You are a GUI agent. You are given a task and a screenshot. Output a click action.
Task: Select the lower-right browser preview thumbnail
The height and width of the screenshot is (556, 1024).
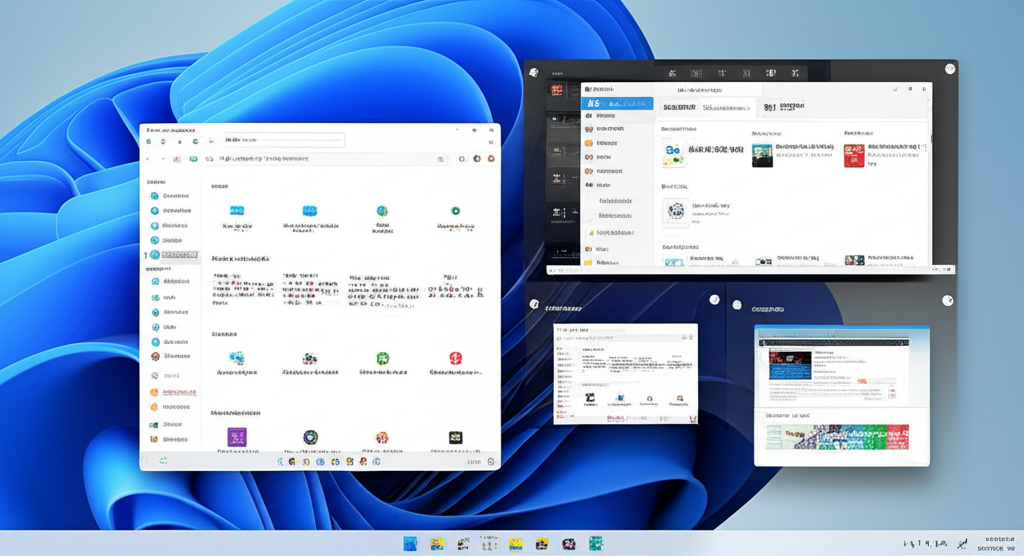[x=841, y=394]
